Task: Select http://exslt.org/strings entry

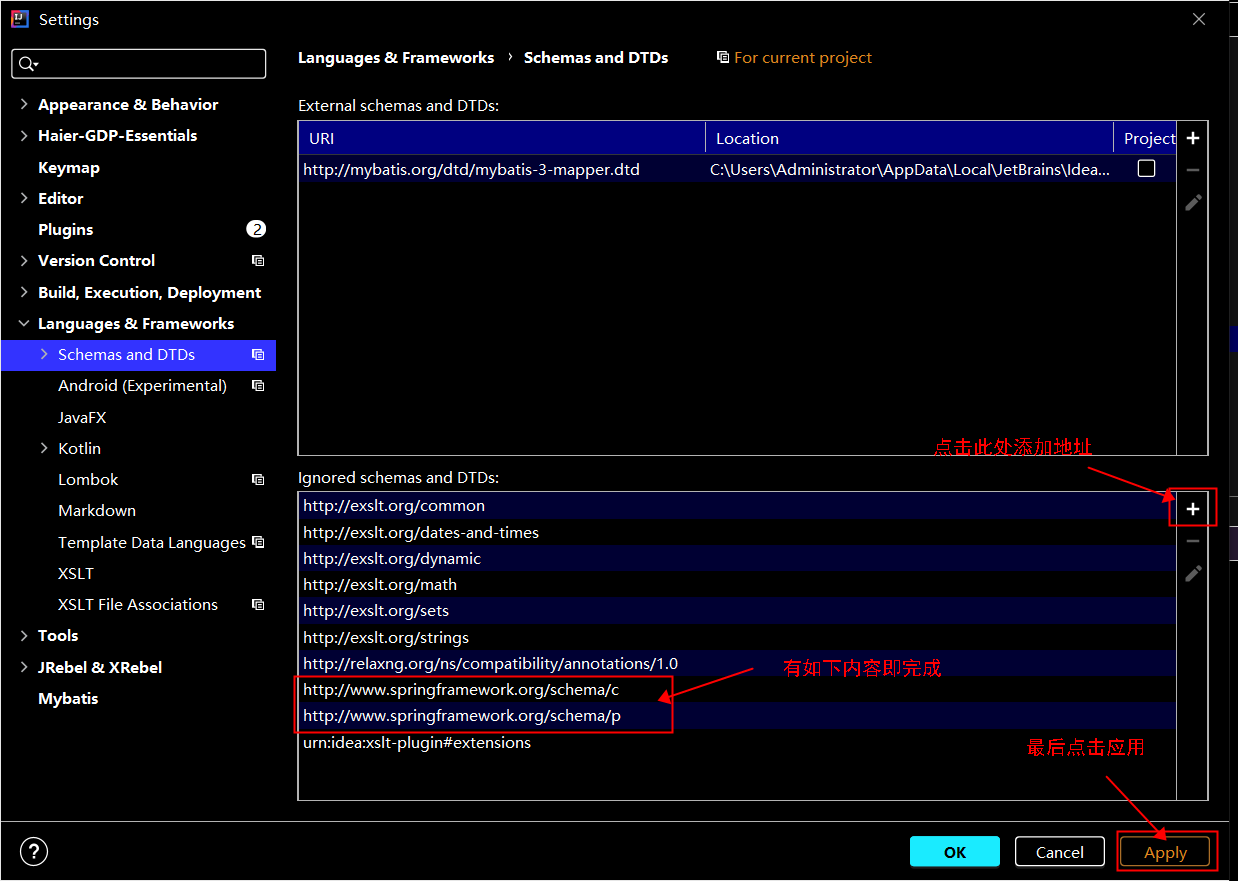Action: tap(737, 637)
